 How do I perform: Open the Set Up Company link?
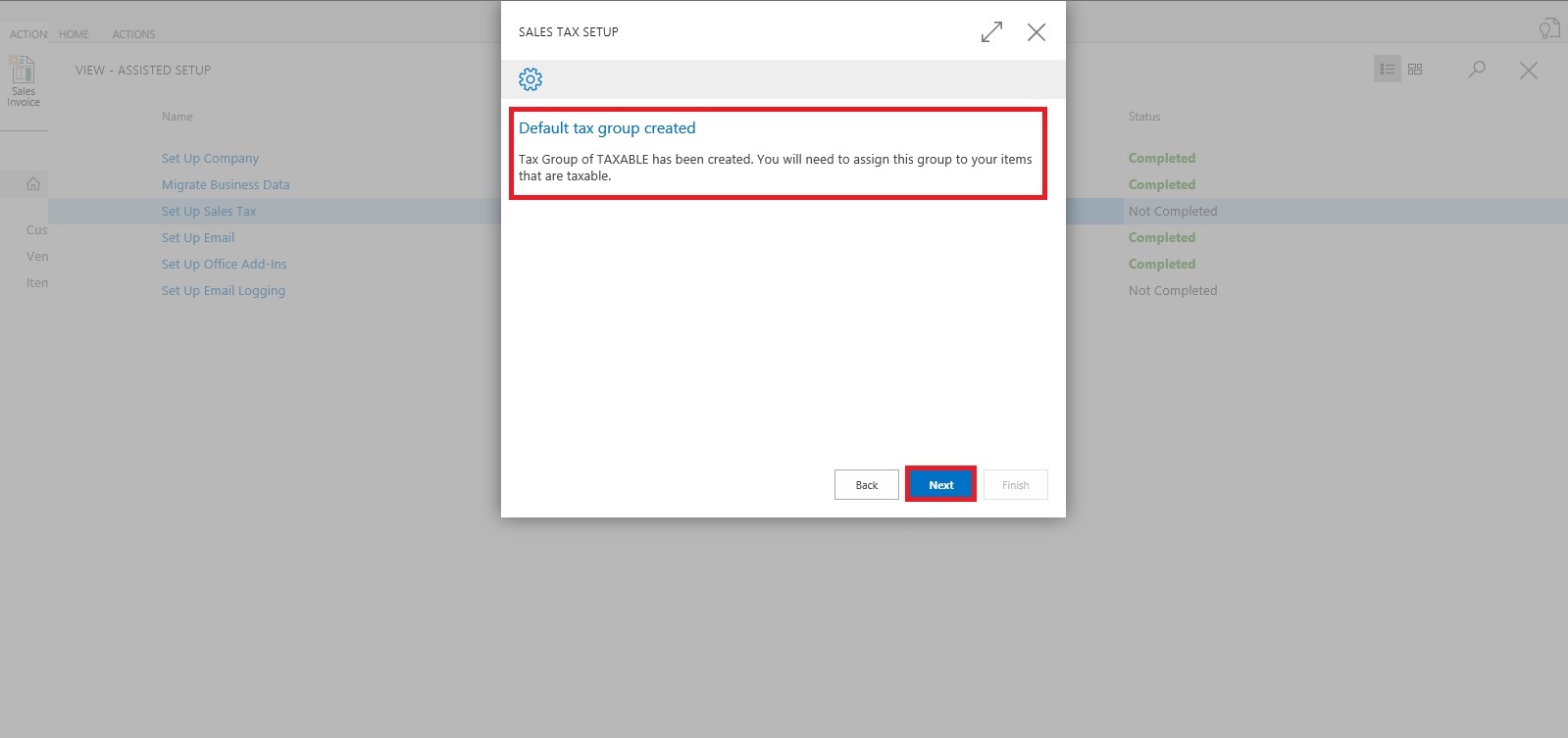click(210, 159)
